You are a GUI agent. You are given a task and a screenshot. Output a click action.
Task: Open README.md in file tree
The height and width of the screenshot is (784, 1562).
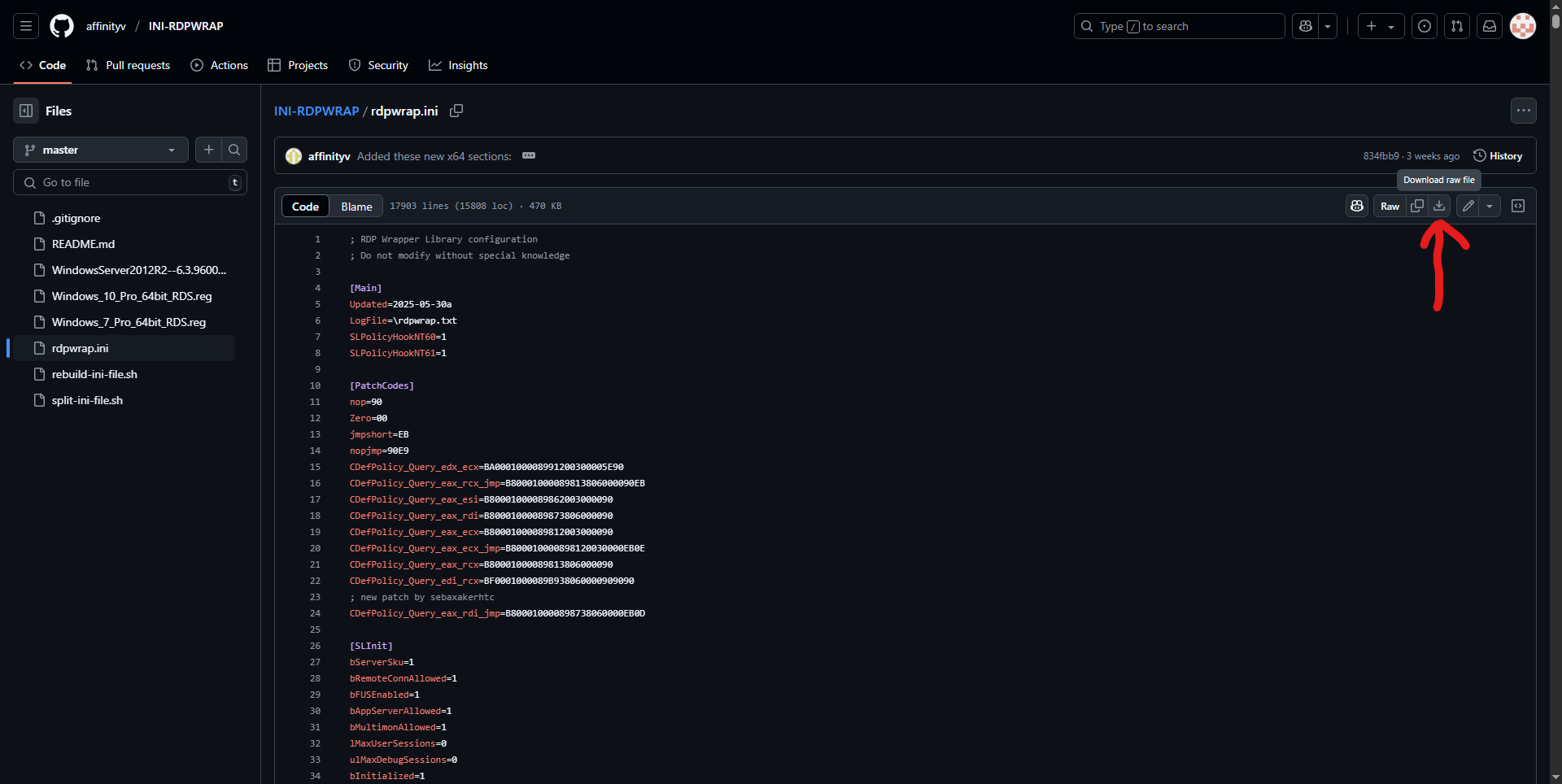[x=83, y=244]
